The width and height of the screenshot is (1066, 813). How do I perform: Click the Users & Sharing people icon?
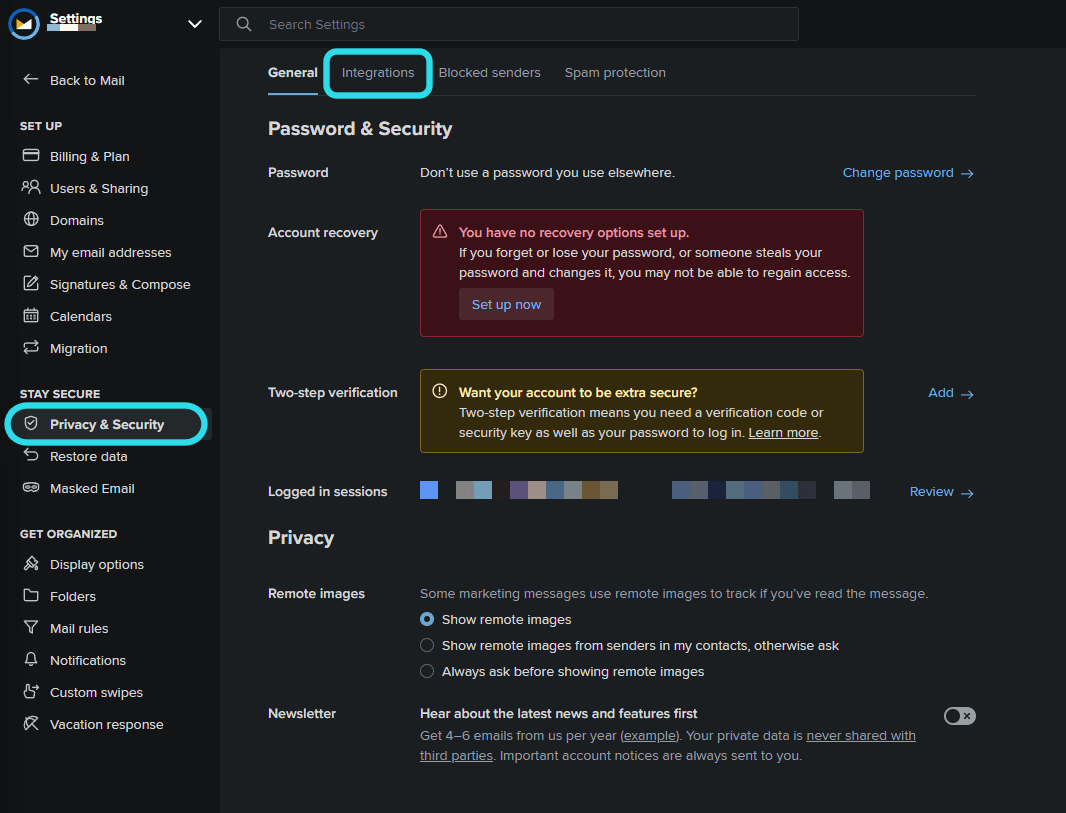31,188
